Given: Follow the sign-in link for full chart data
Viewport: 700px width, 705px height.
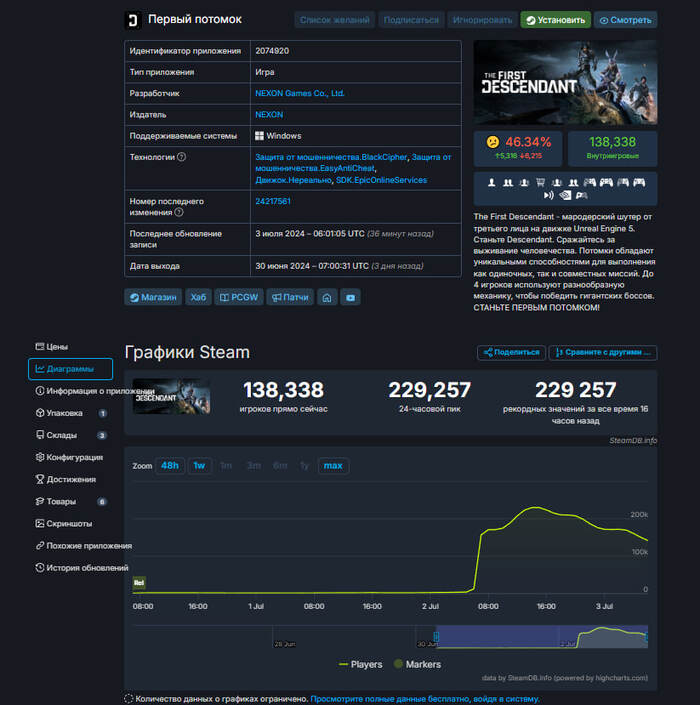Looking at the screenshot, I should [x=424, y=699].
